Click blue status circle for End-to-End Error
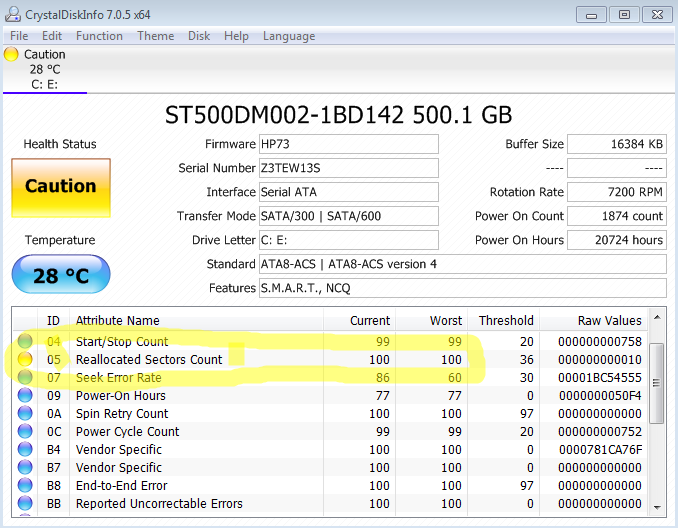This screenshot has width=678, height=528. [25, 485]
